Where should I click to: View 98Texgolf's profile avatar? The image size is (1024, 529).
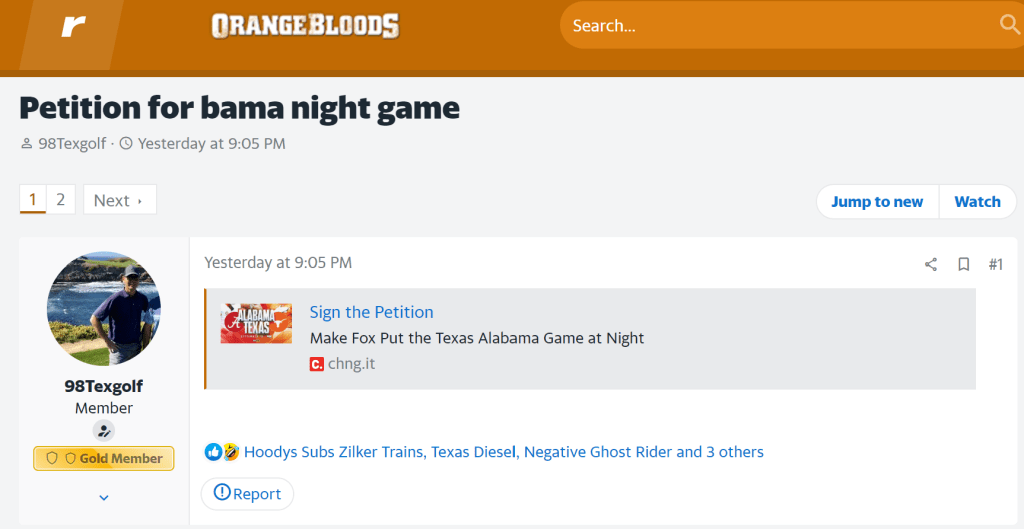click(104, 308)
